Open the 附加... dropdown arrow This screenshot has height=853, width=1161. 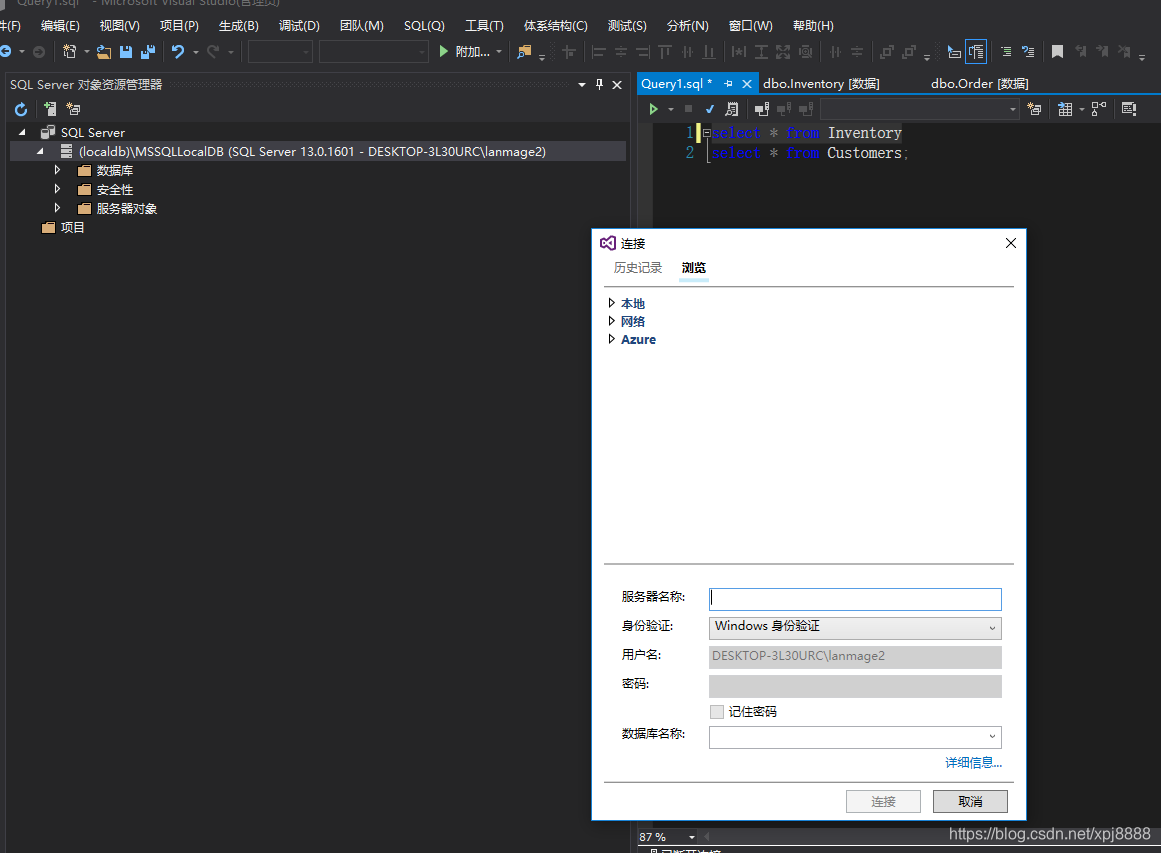click(499, 52)
